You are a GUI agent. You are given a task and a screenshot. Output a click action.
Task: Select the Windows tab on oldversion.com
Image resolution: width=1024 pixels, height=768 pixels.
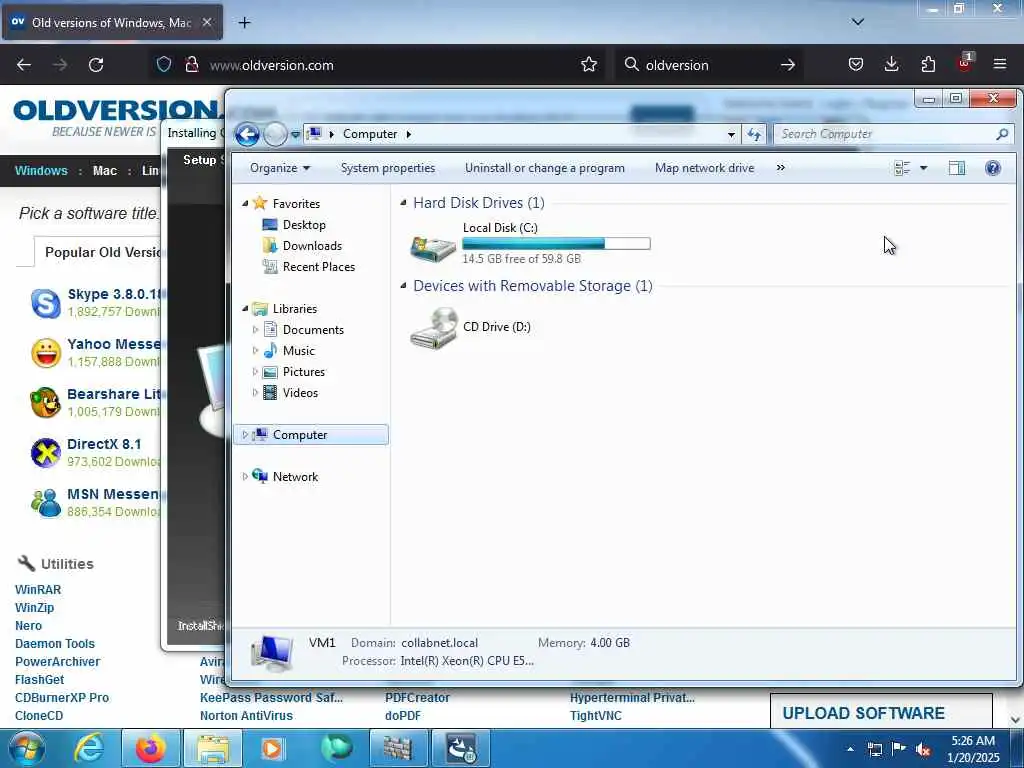point(41,170)
